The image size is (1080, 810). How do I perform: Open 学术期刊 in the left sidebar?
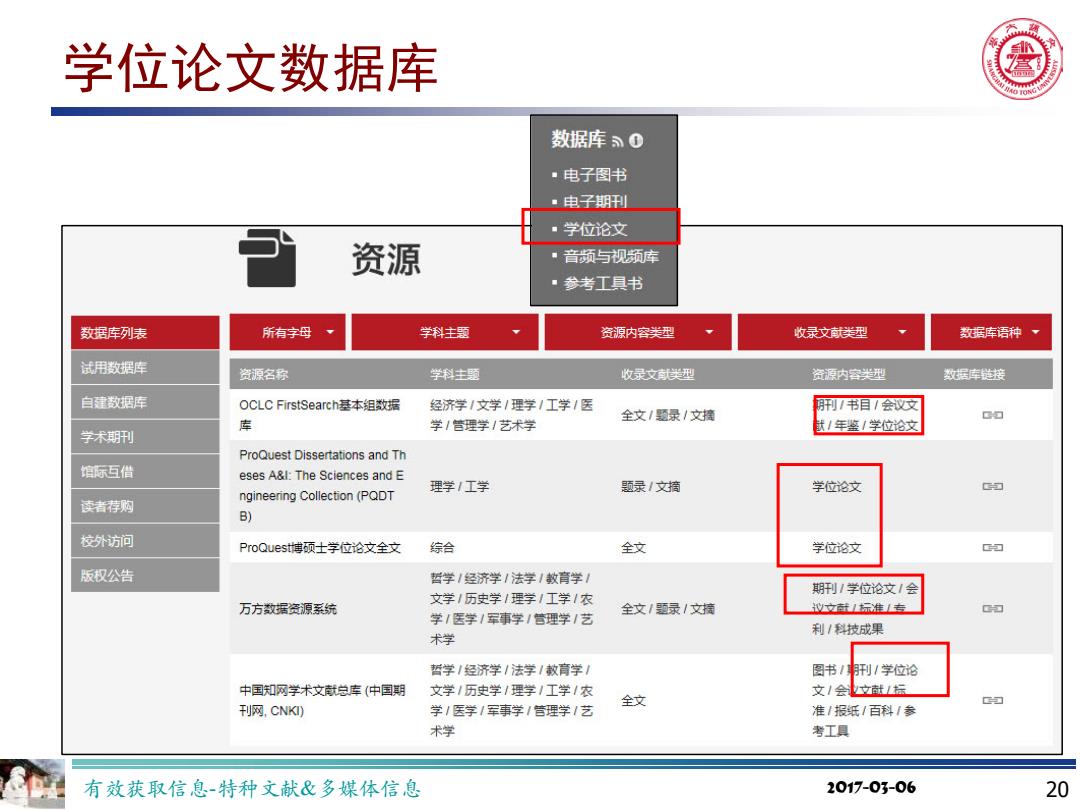tap(145, 437)
